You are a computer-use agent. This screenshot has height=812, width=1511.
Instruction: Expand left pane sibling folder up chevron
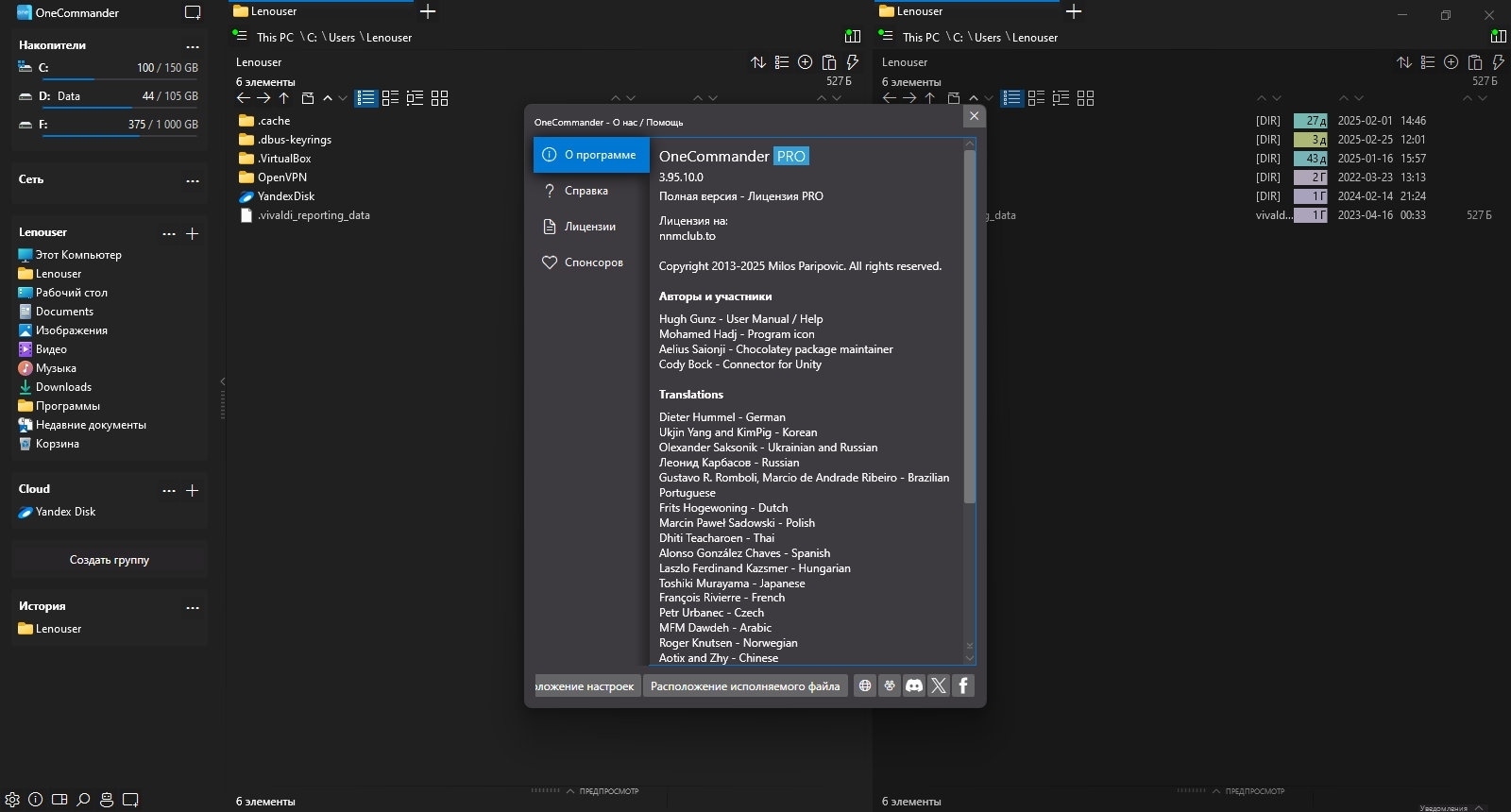328,98
